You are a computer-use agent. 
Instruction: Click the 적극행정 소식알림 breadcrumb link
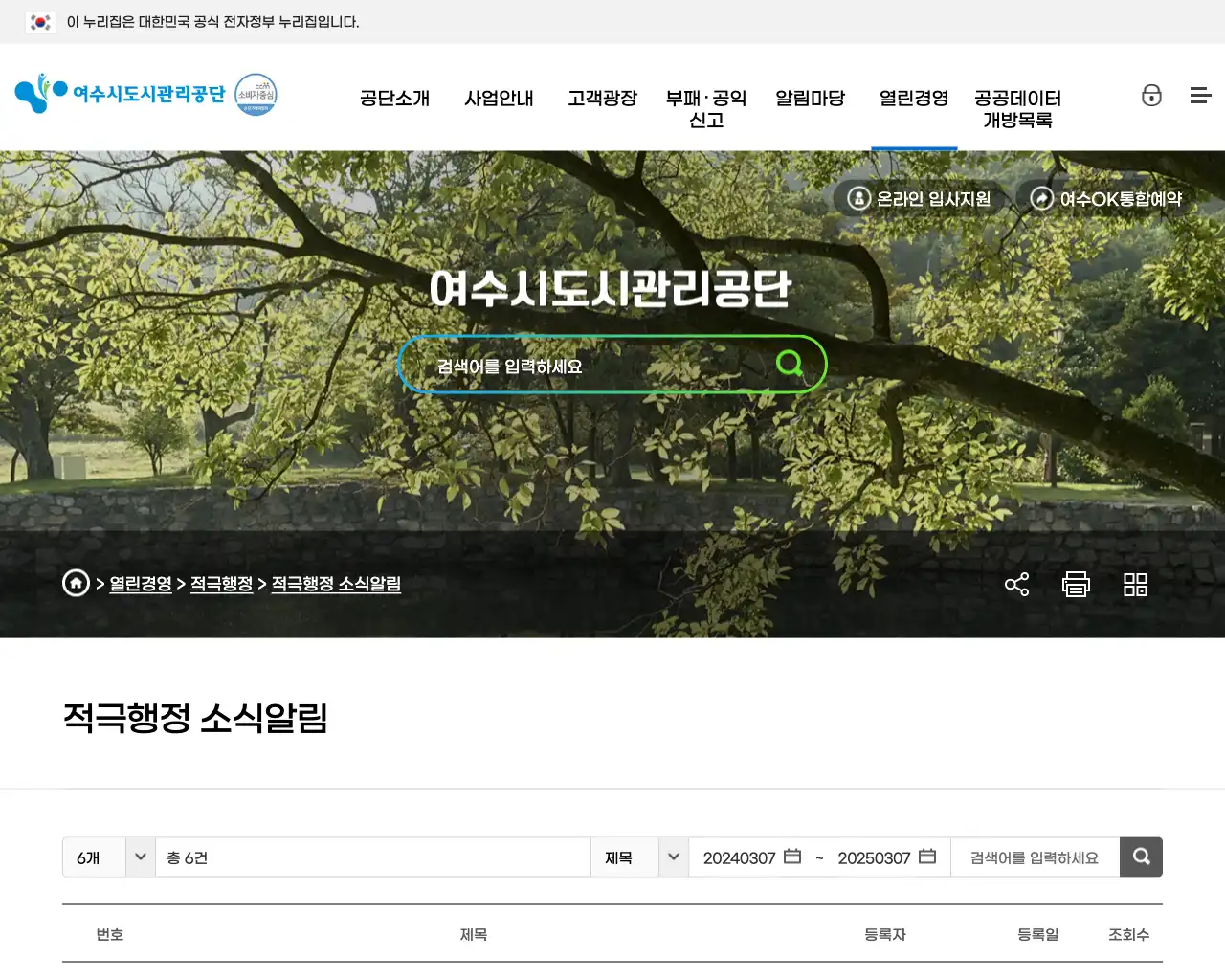336,584
